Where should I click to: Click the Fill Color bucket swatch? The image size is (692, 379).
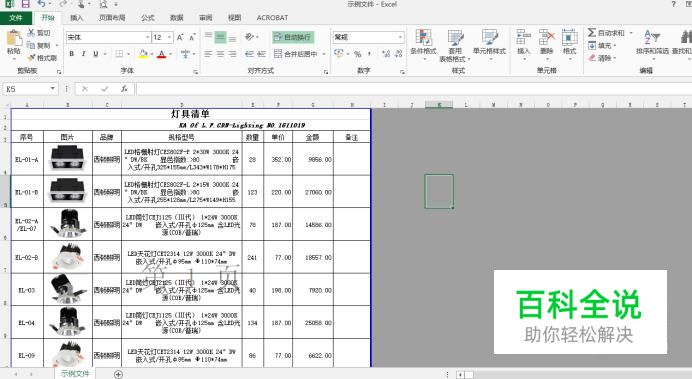pyautogui.click(x=143, y=54)
